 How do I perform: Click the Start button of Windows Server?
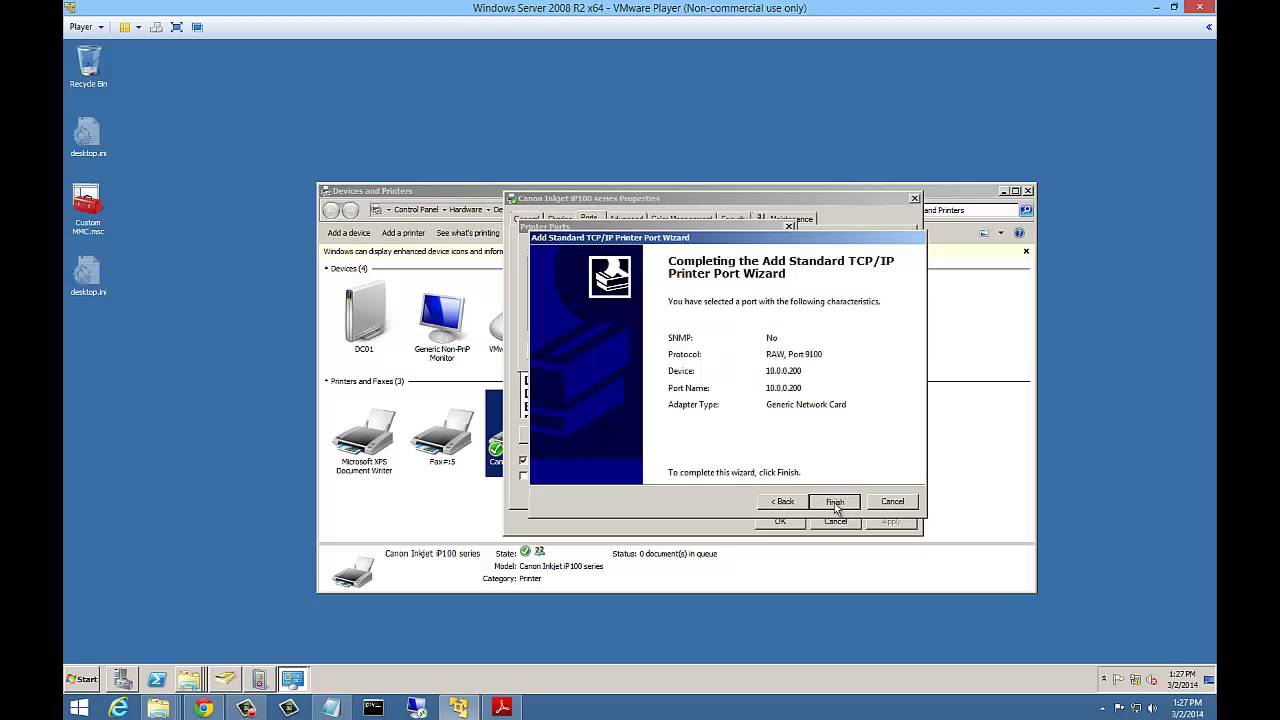click(81, 679)
